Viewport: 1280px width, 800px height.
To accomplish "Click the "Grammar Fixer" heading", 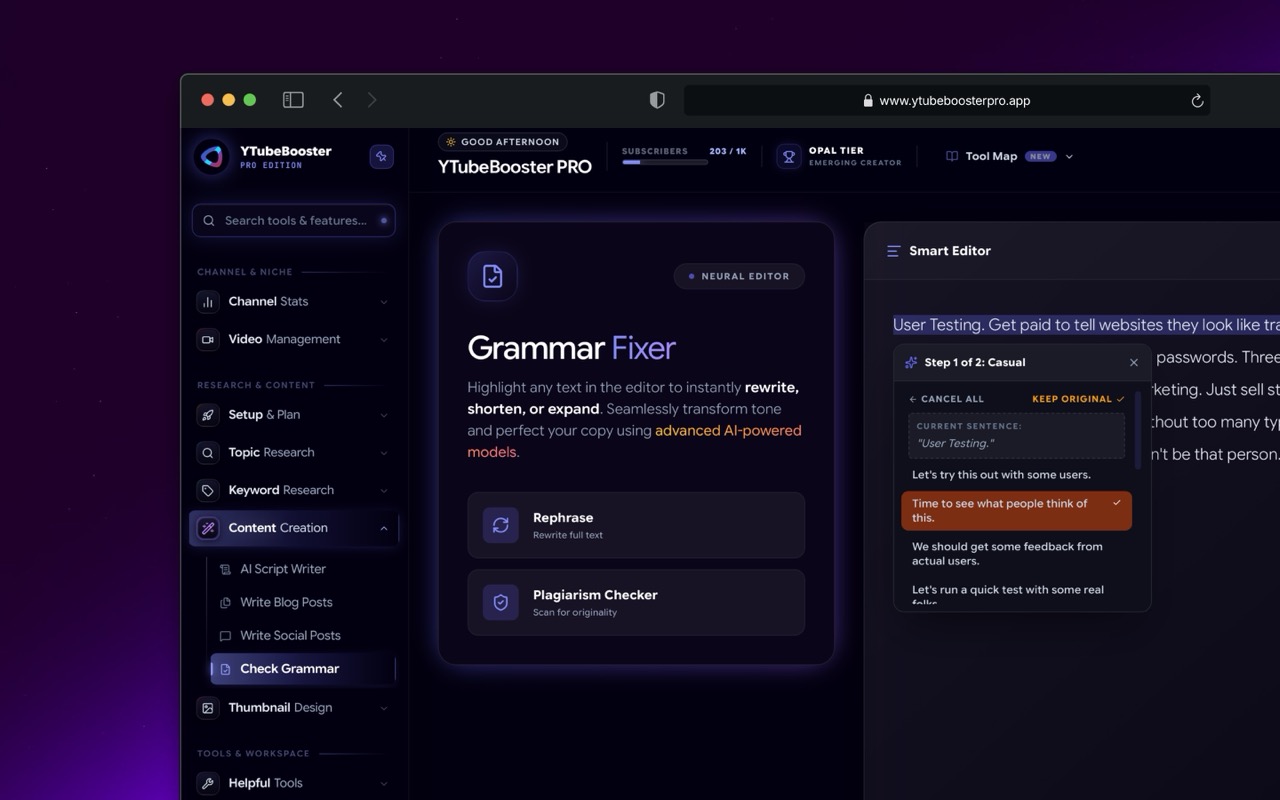I will point(572,348).
